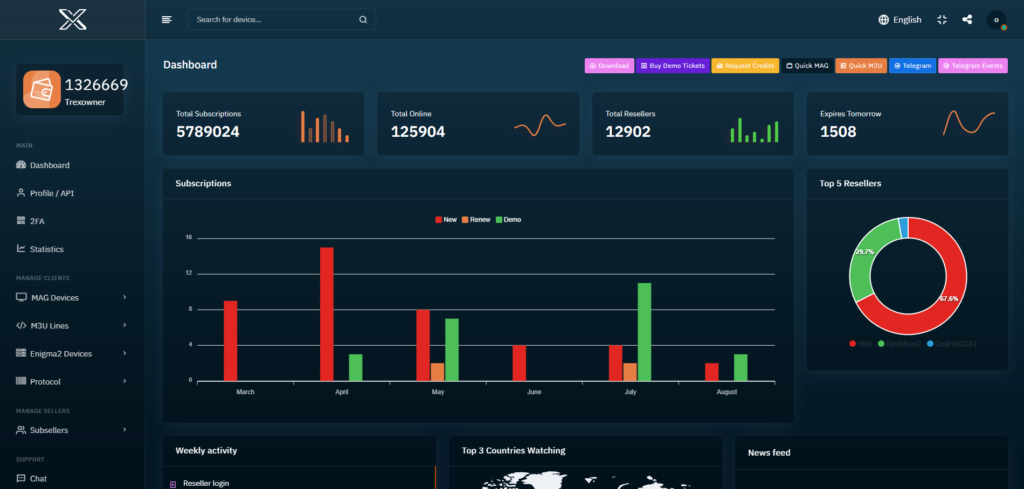Click the globe language icon
The width and height of the screenshot is (1024, 489).
point(884,19)
